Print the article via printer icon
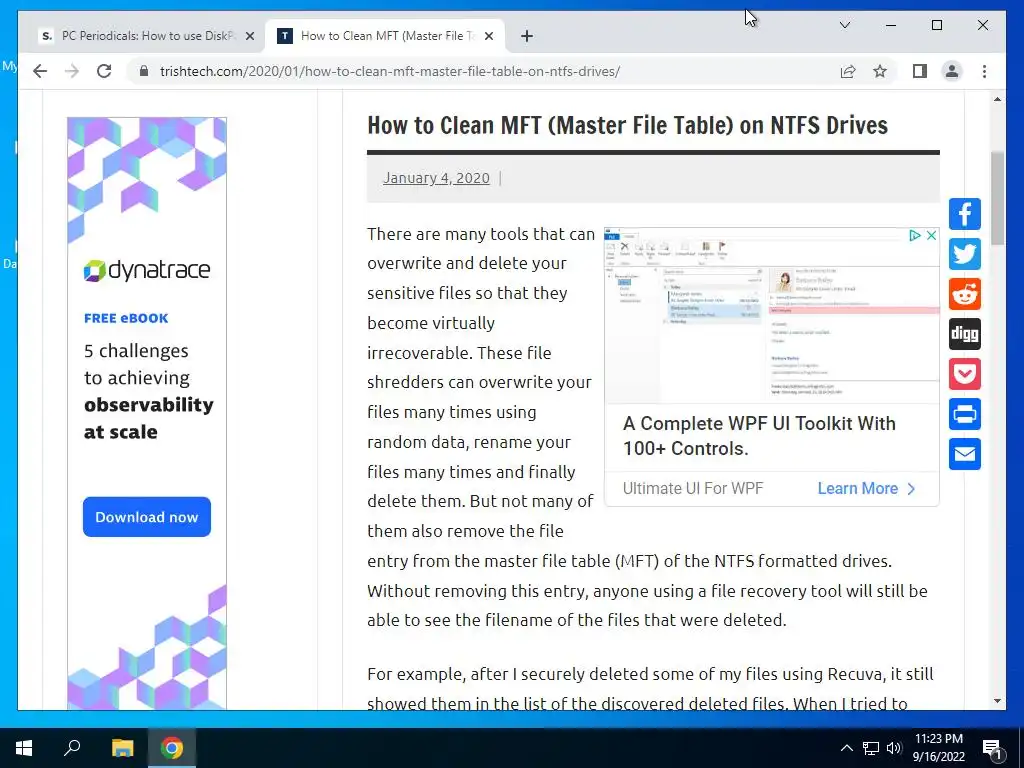 click(965, 414)
